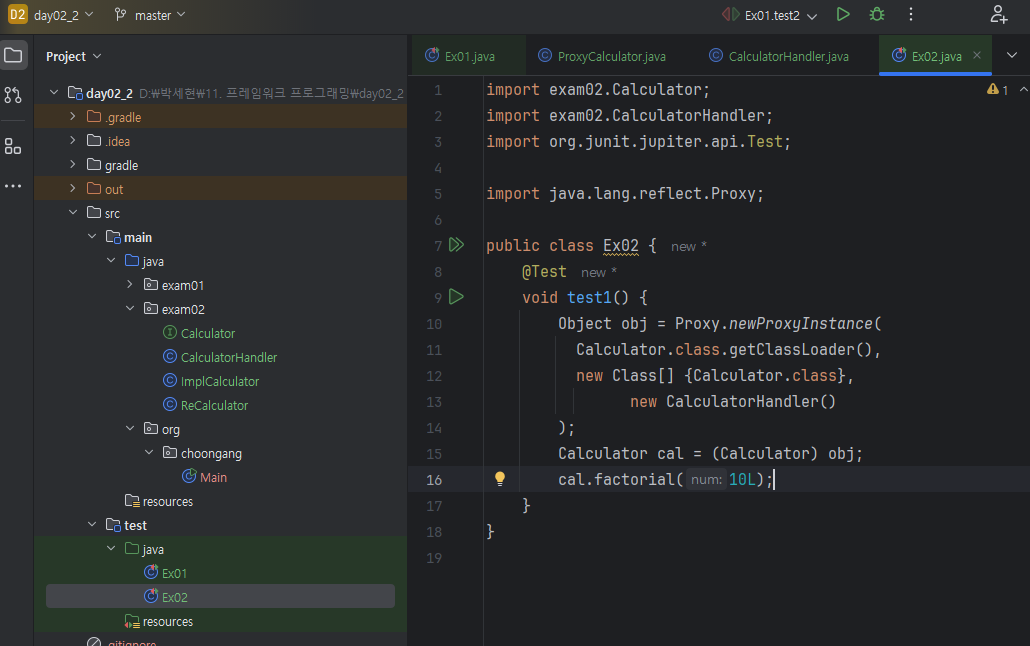
Task: Expand the gradle folder
Action: click(x=73, y=164)
